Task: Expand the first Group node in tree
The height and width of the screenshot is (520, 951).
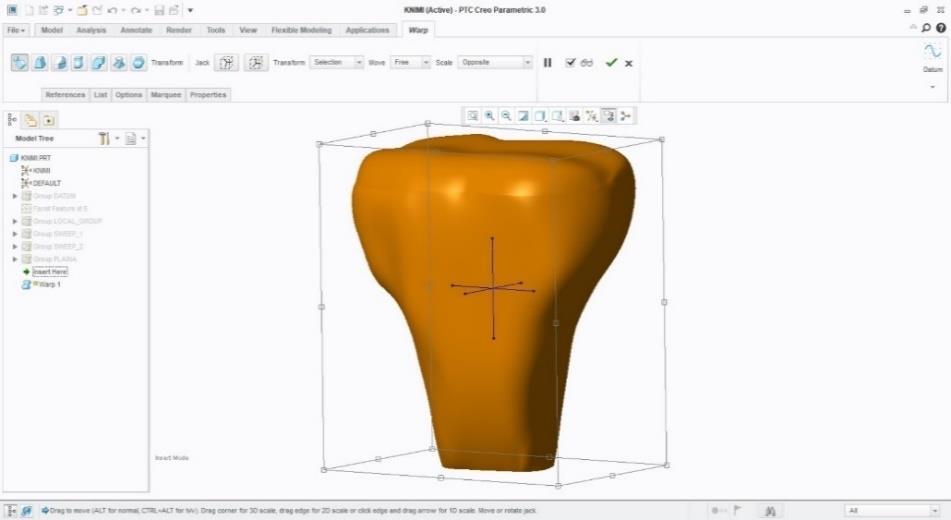Action: tap(15, 196)
